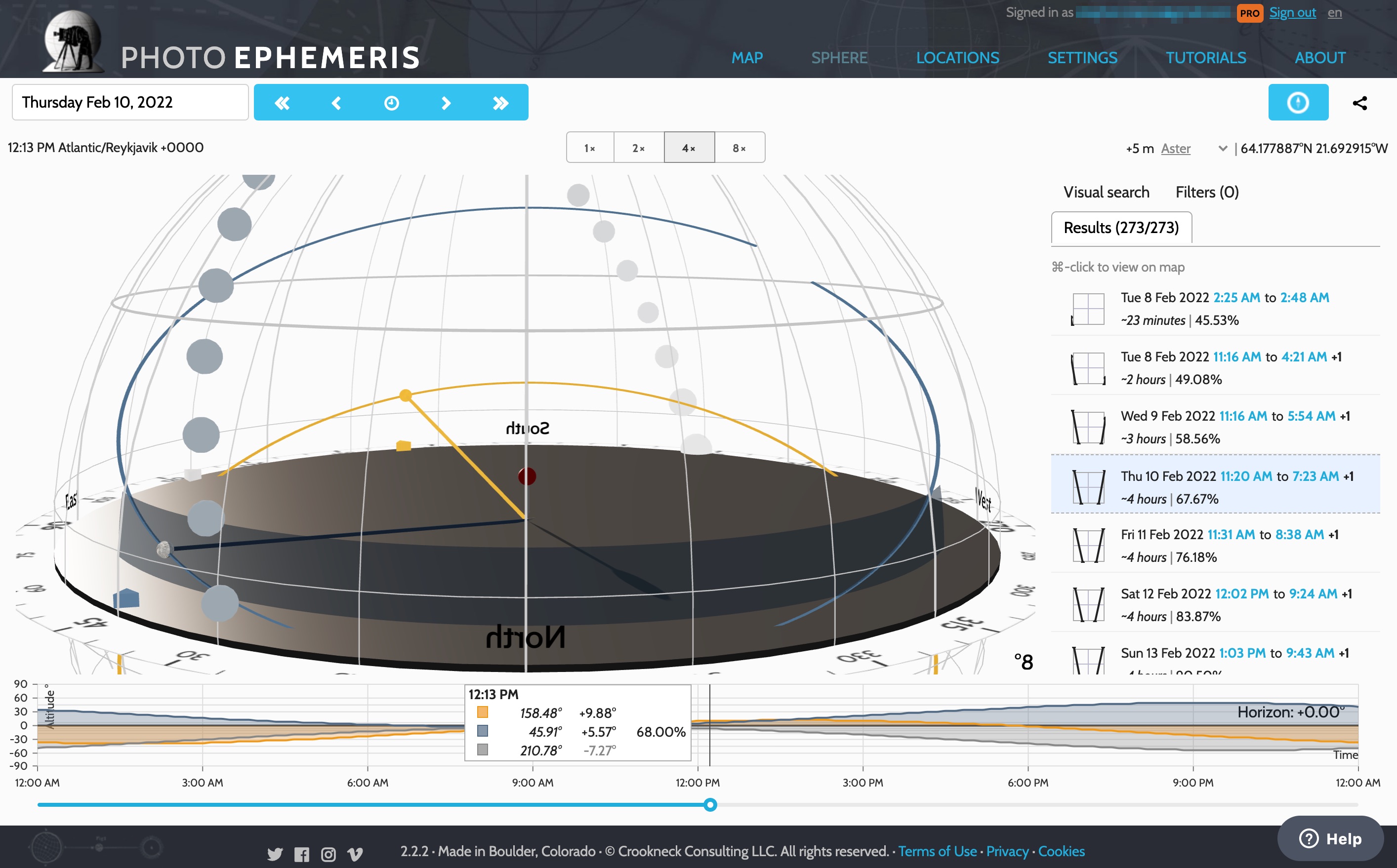Select the 2× timeline scale
Image resolution: width=1397 pixels, height=868 pixels.
[639, 148]
